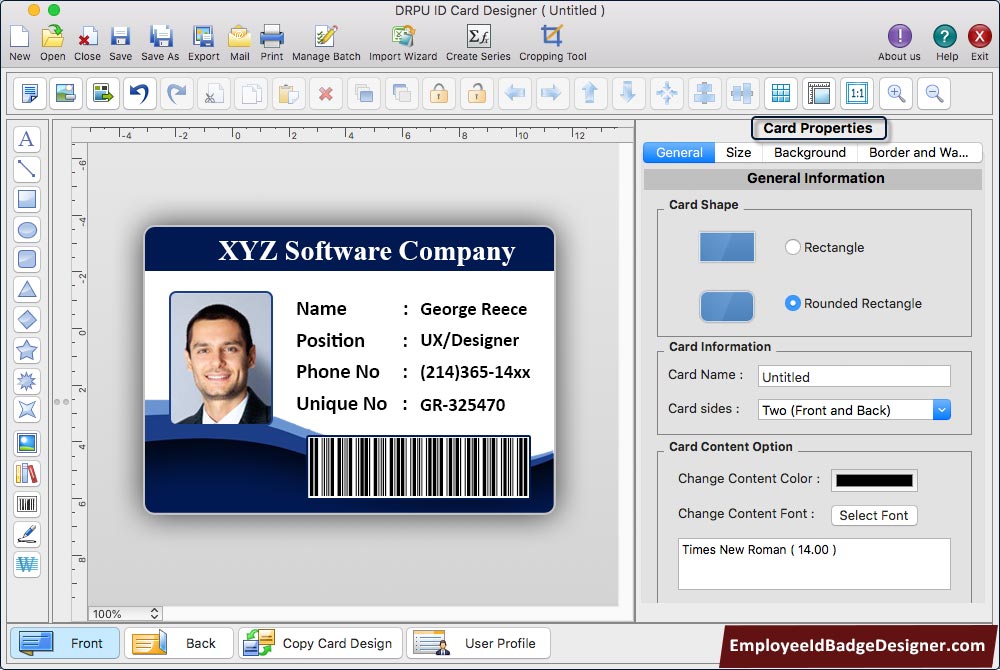
Task: Click the Card Properties panel header
Action: tap(818, 128)
